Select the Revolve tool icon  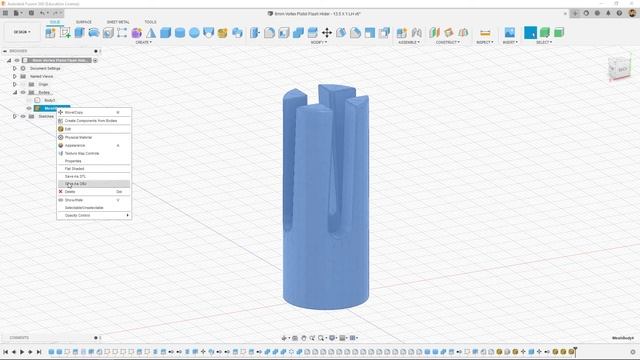click(x=93, y=33)
